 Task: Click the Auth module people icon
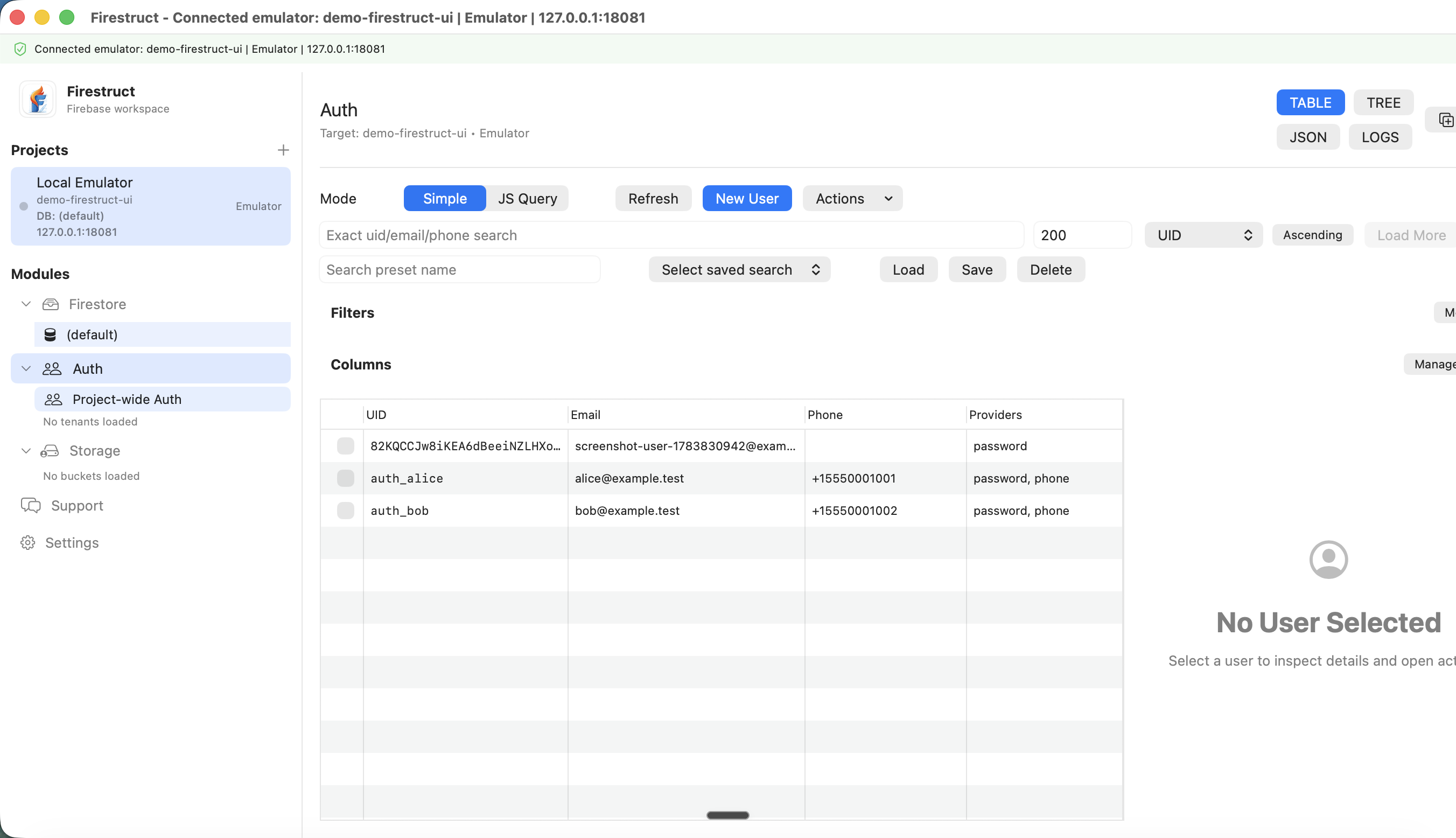click(x=52, y=369)
